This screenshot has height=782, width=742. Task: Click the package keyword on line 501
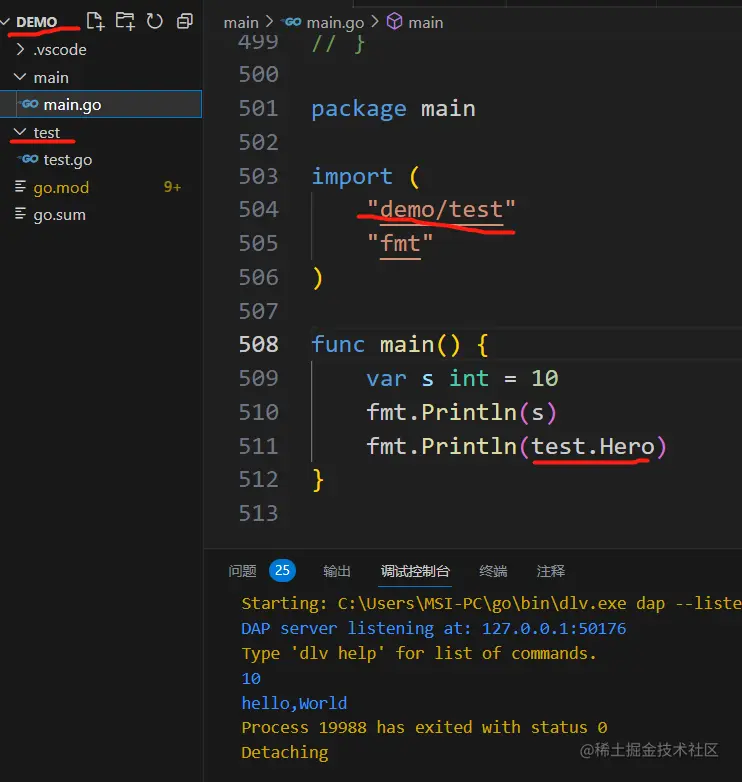359,109
